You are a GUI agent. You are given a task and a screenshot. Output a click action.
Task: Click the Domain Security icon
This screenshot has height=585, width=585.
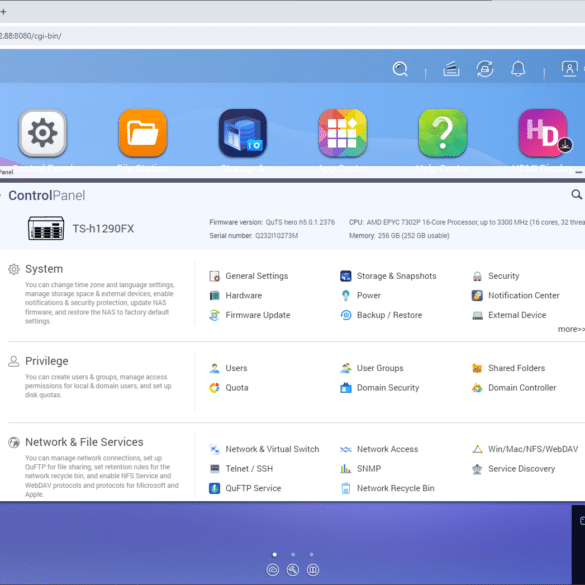[x=346, y=388]
